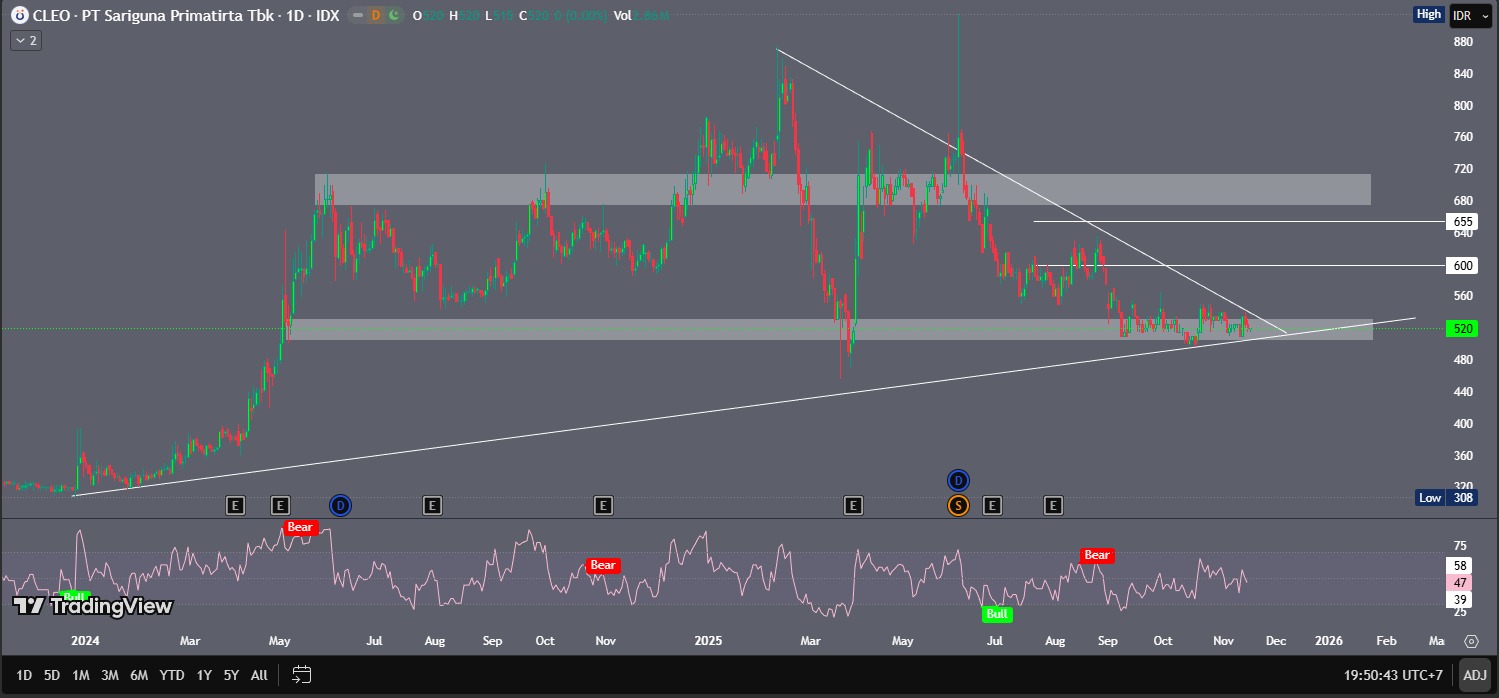
Task: Click the E earnings marker above Nov 2024
Action: [x=603, y=506]
